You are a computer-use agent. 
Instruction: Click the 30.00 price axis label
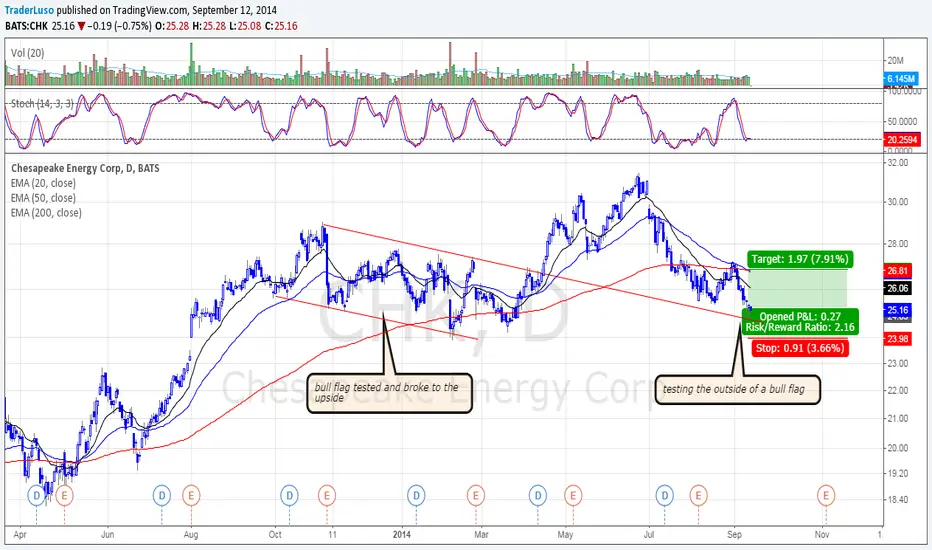click(898, 202)
